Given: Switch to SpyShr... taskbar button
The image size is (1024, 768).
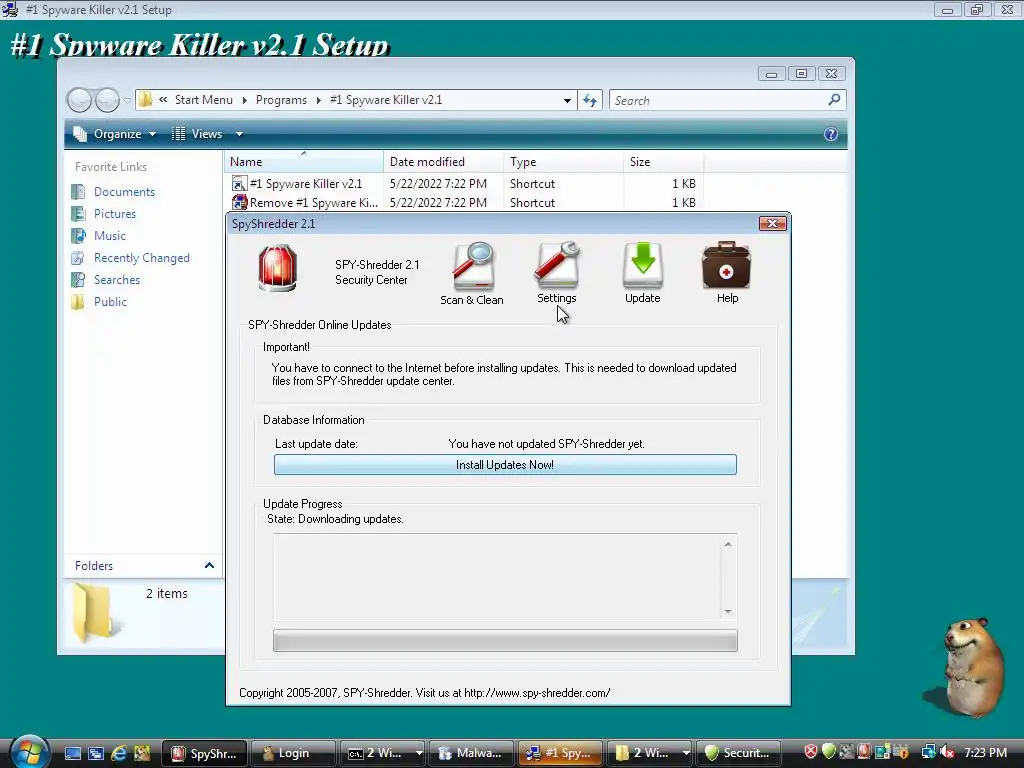Looking at the screenshot, I should tap(204, 753).
